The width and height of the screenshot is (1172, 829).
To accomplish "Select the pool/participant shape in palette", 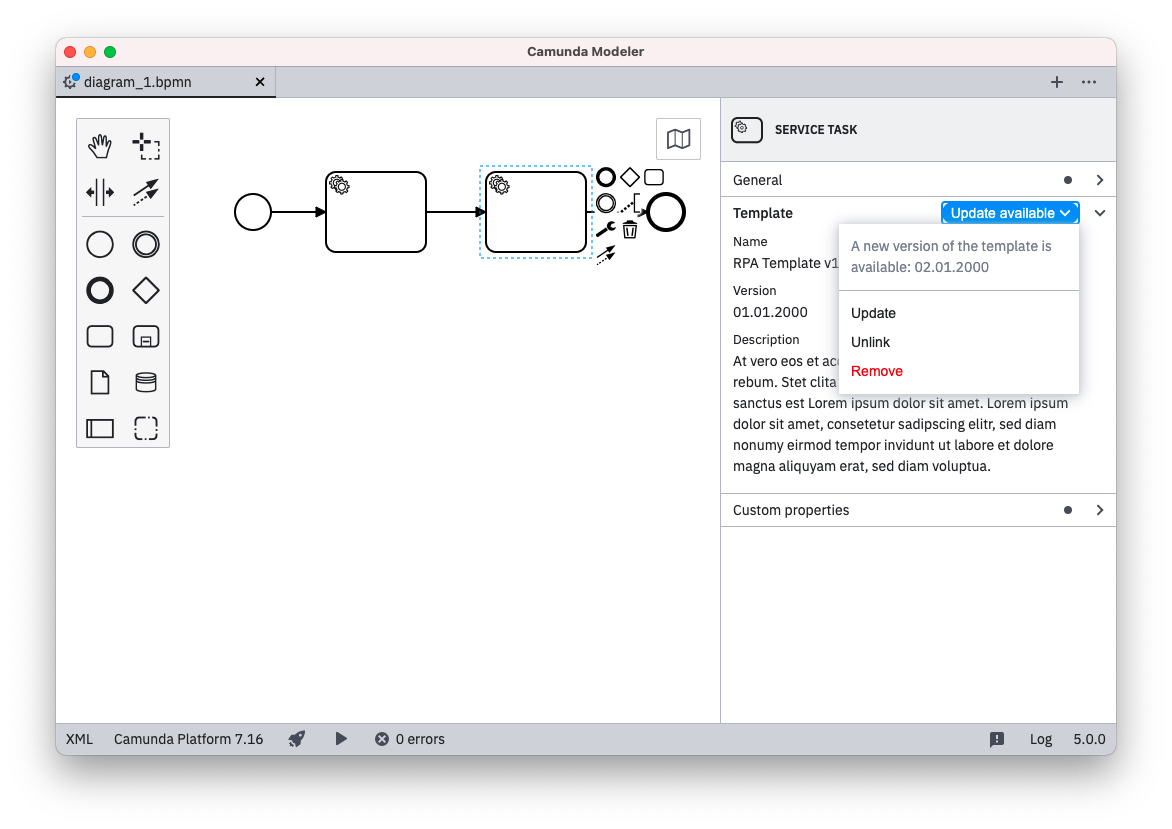I will 100,428.
